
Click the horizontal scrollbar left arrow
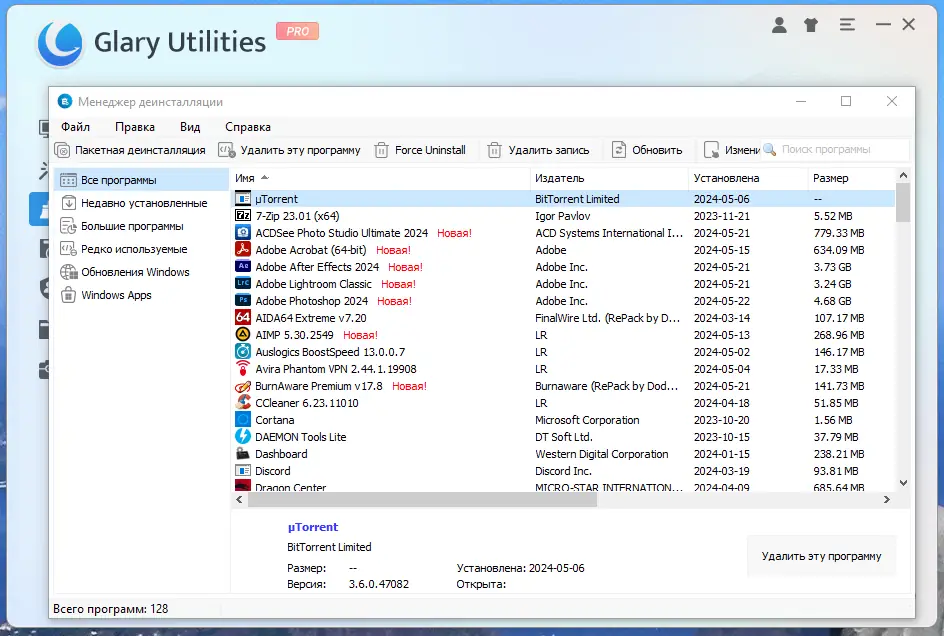tap(240, 499)
